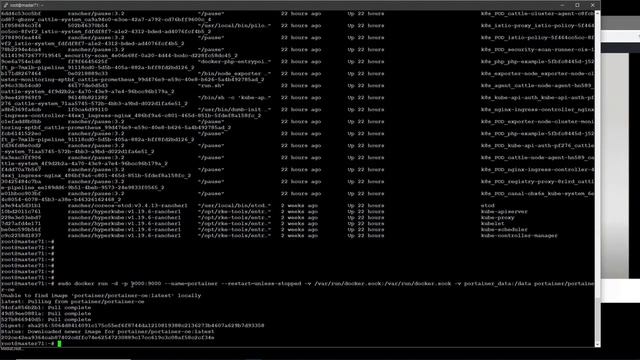Click the 'etcd' container name
The image size is (640, 360).
(x=487, y=206)
